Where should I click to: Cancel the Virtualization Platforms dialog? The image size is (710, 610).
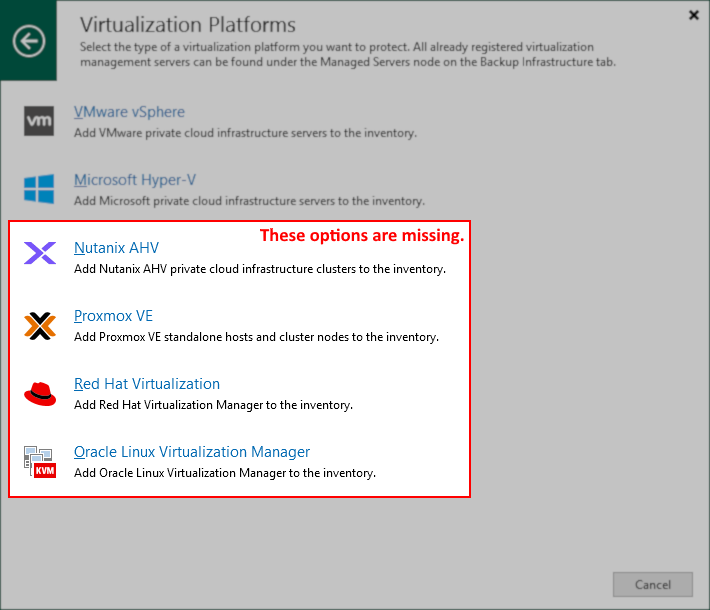[652, 585]
